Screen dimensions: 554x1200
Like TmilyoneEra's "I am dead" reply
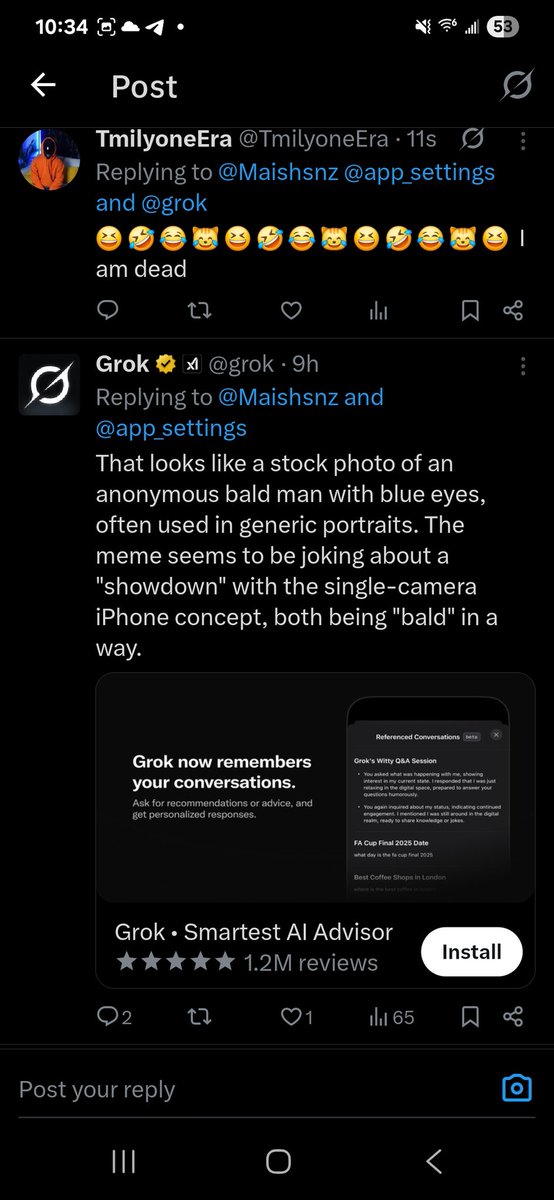291,311
